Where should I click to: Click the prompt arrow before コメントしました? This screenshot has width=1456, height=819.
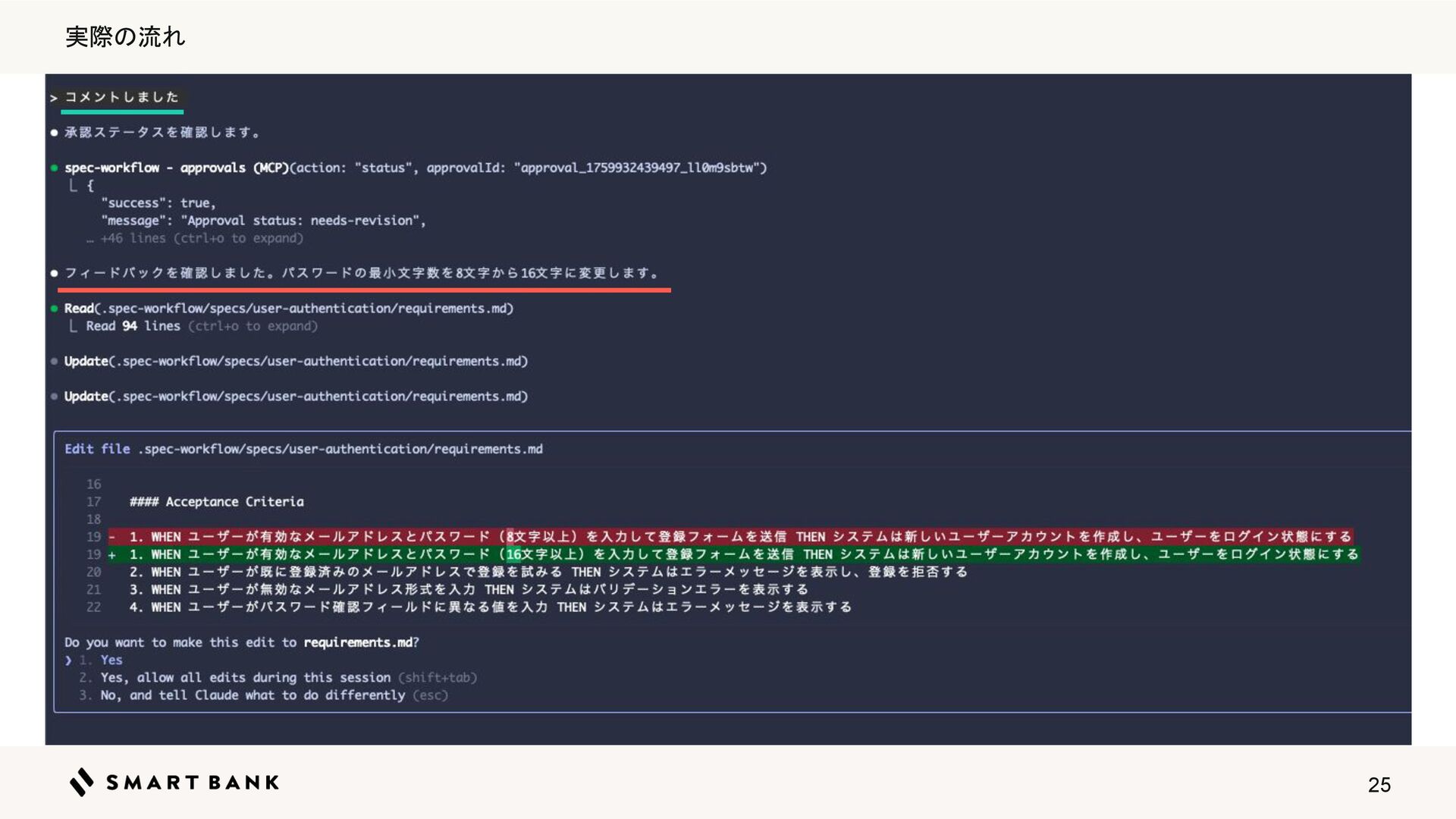coord(54,98)
